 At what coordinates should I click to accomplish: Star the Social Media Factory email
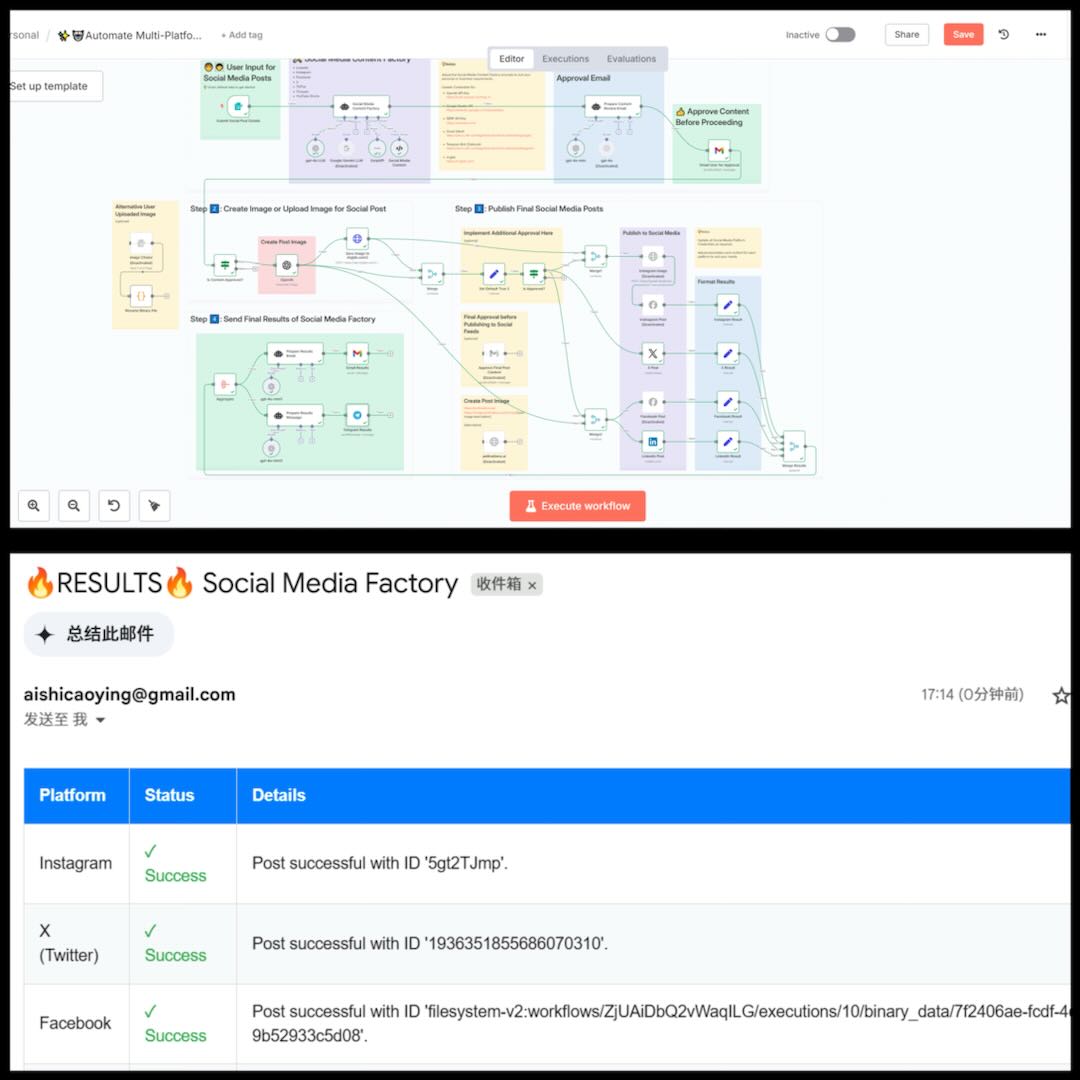click(1061, 695)
